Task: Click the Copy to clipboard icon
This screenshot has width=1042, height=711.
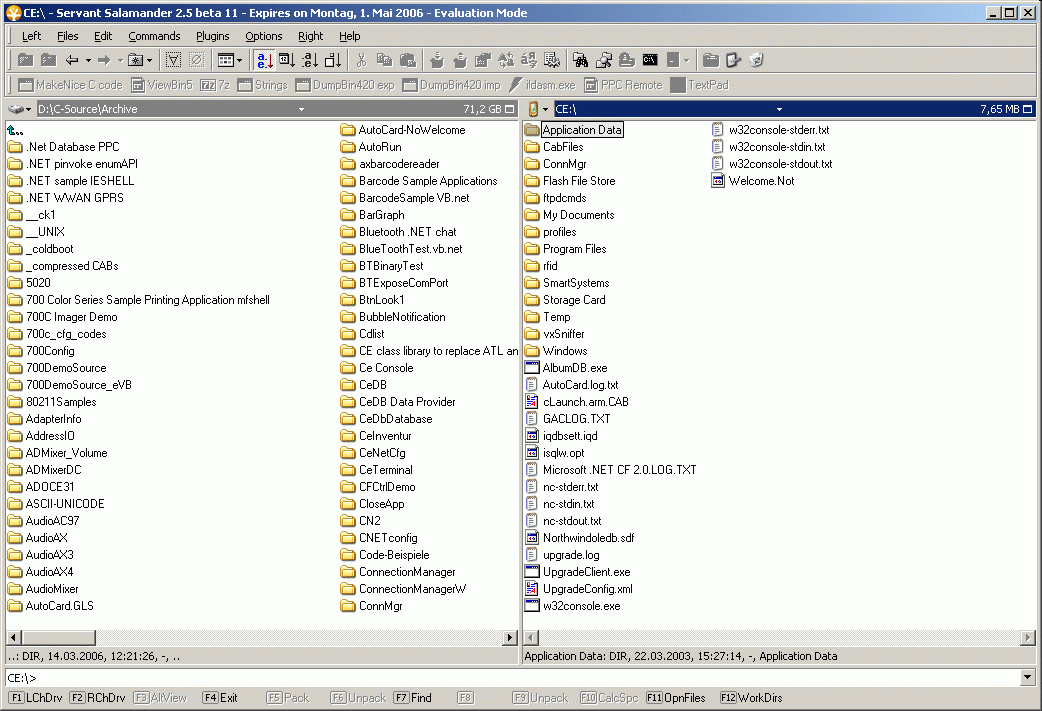Action: pos(384,60)
